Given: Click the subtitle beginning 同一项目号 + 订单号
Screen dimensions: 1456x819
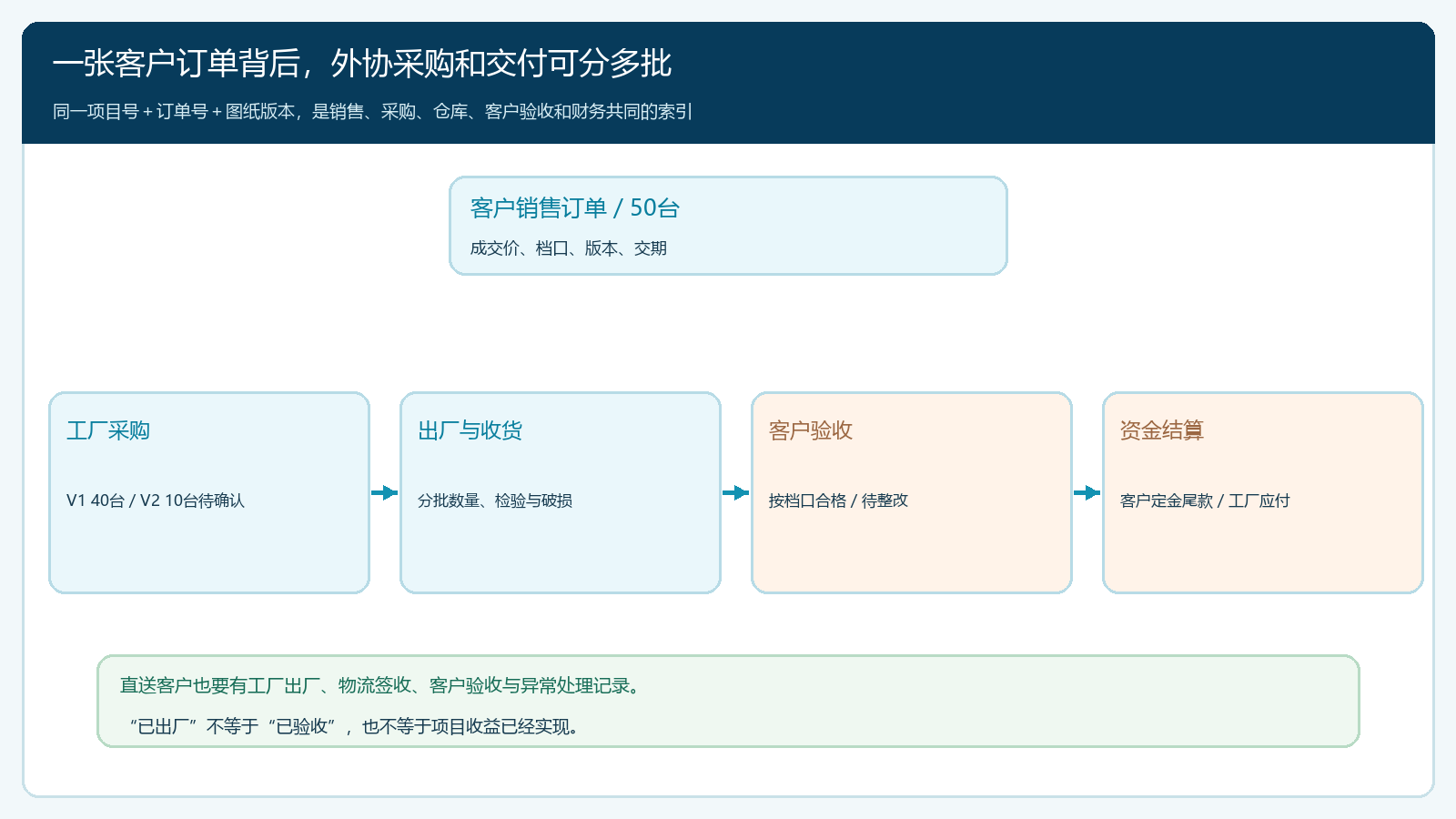Looking at the screenshot, I should (372, 112).
